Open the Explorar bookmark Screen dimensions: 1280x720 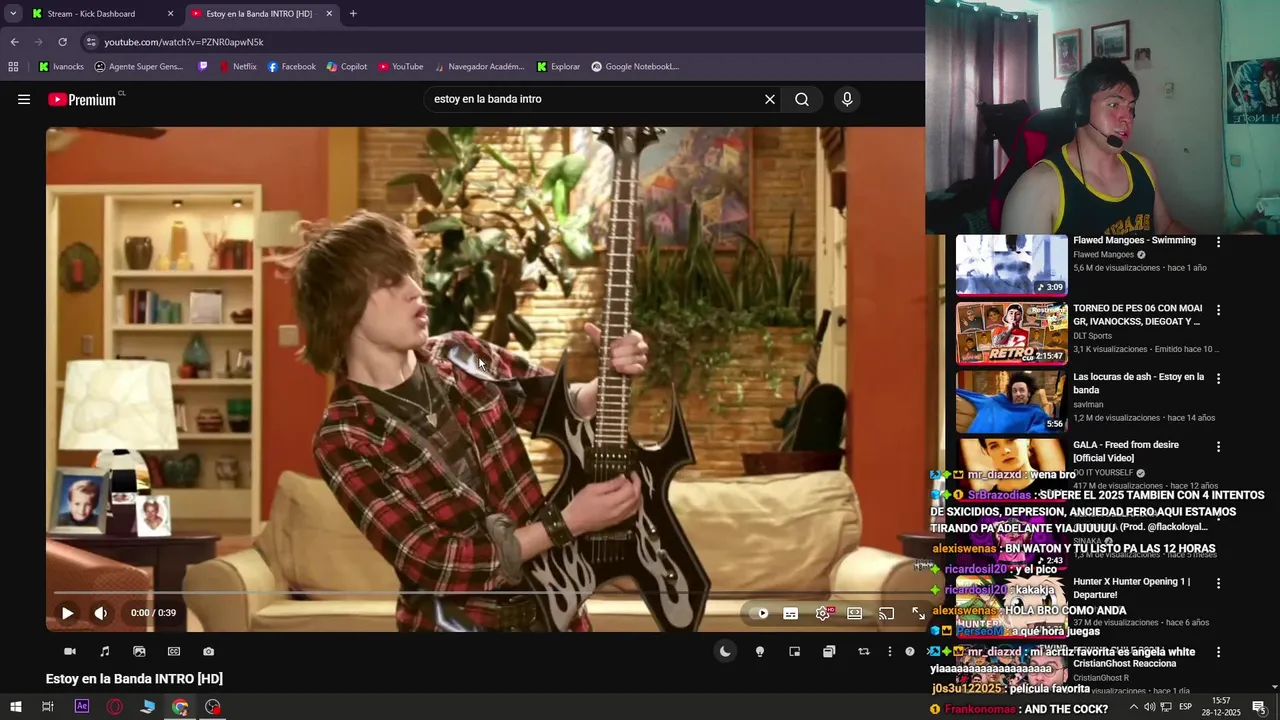pyautogui.click(x=558, y=67)
